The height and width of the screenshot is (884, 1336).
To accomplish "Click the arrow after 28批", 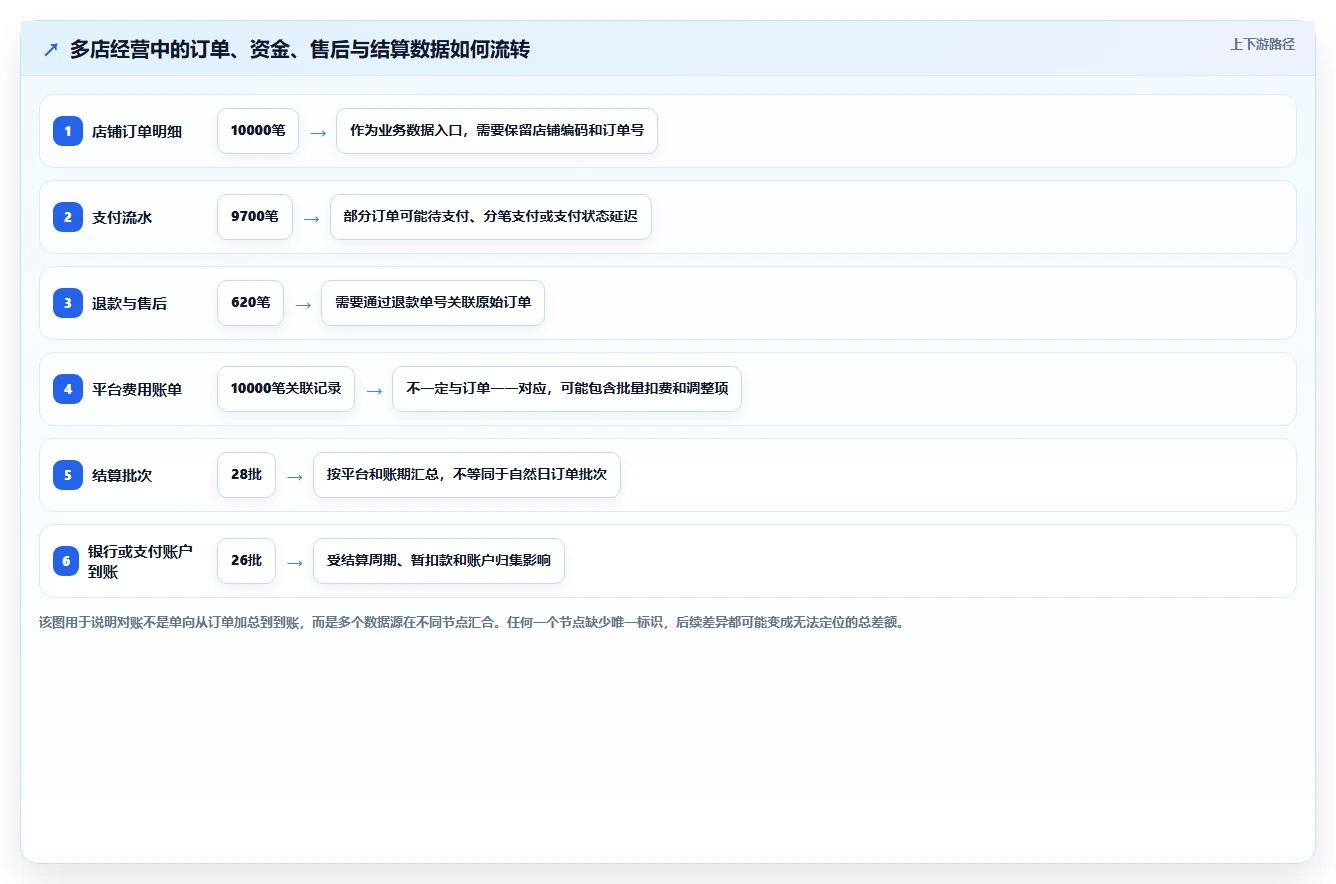I will [295, 476].
